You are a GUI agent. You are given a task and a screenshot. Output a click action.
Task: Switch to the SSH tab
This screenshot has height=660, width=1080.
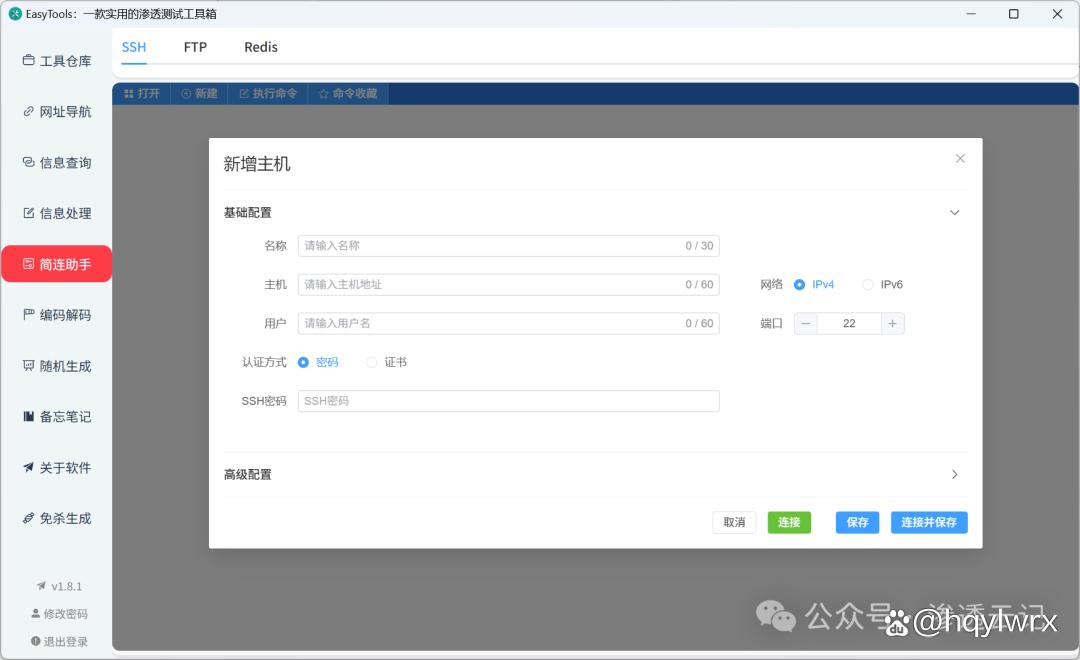[x=134, y=47]
